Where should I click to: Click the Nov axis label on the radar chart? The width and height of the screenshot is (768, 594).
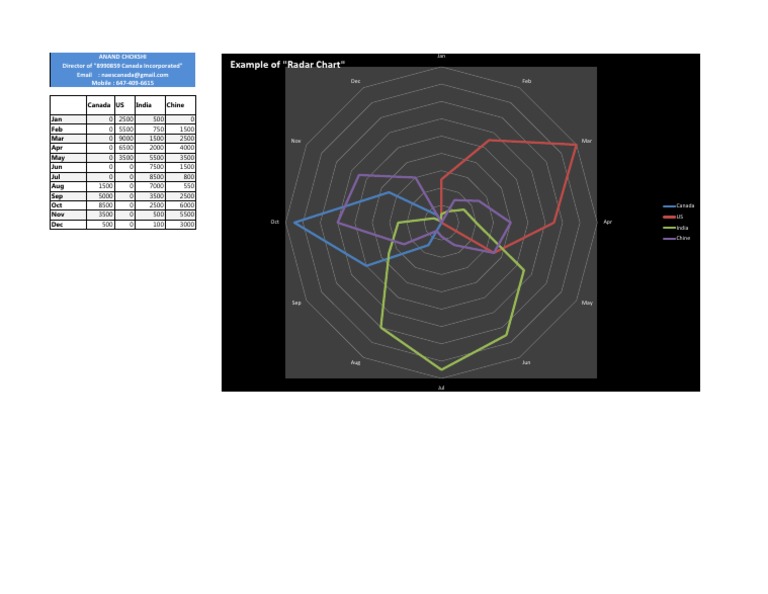(x=296, y=141)
